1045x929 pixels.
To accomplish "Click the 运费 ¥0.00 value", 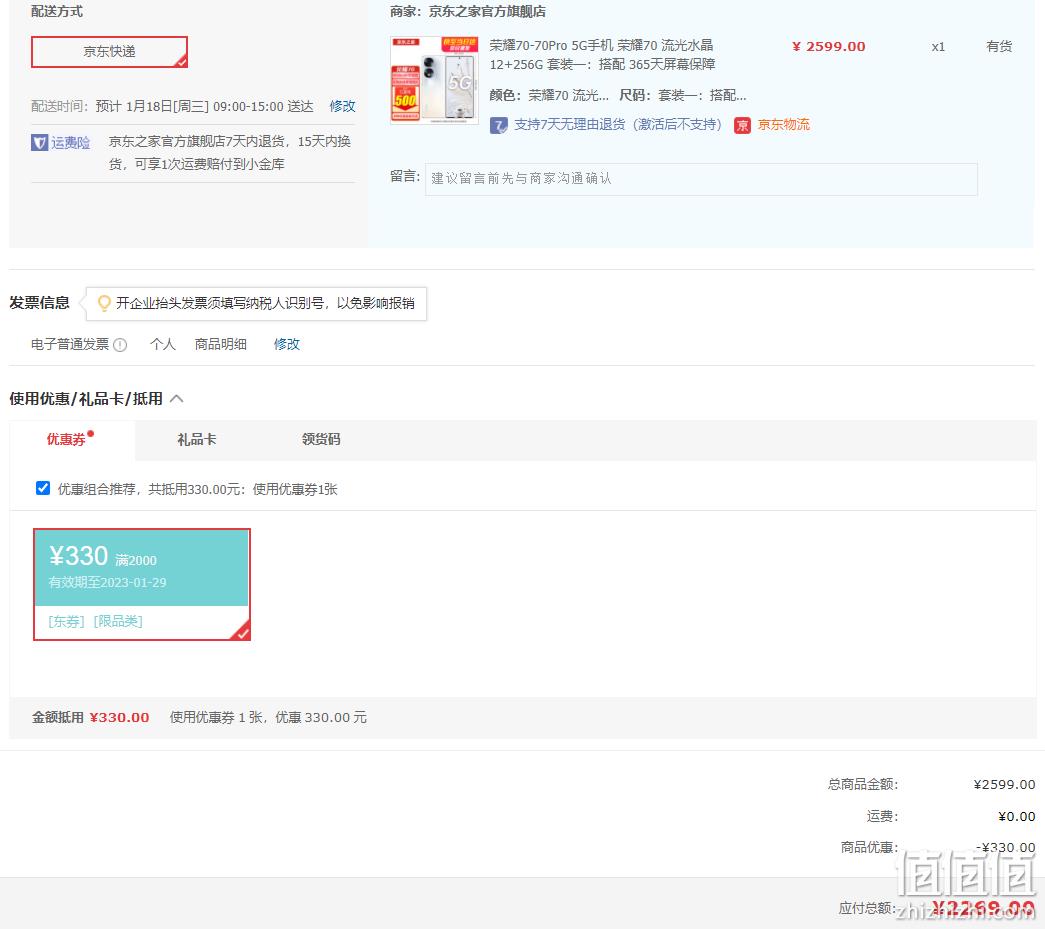I will [x=1016, y=816].
